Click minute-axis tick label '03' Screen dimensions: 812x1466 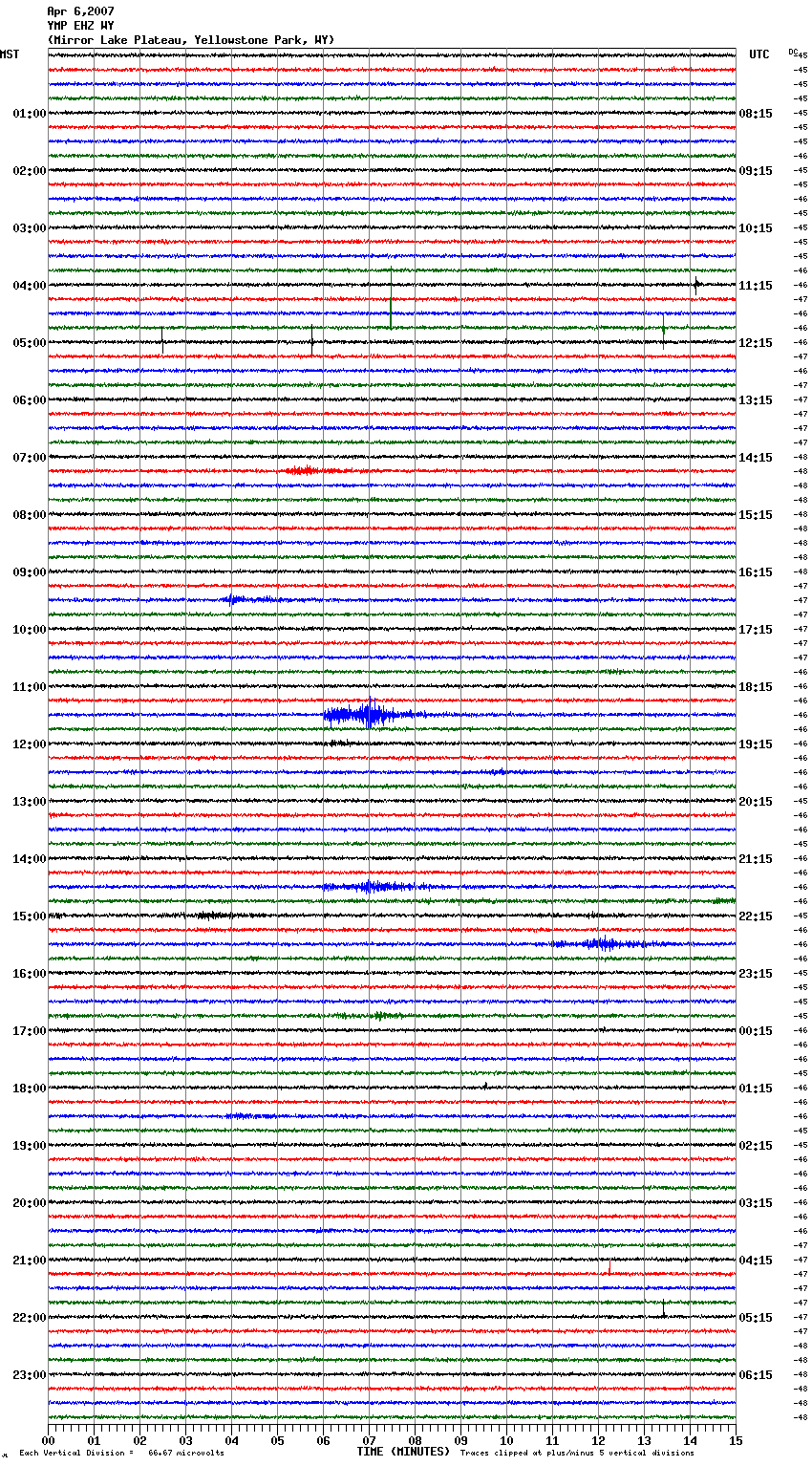point(185,1440)
